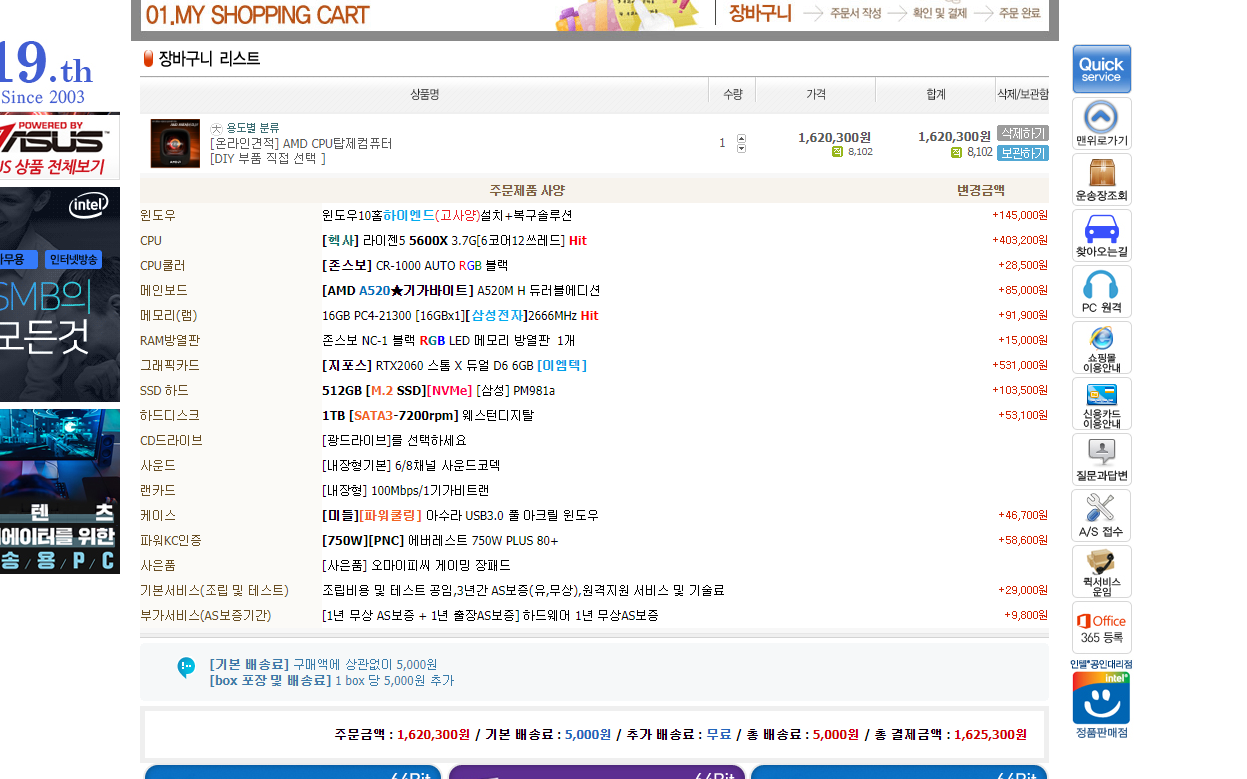Open Office 365 등록 icon

click(1101, 628)
